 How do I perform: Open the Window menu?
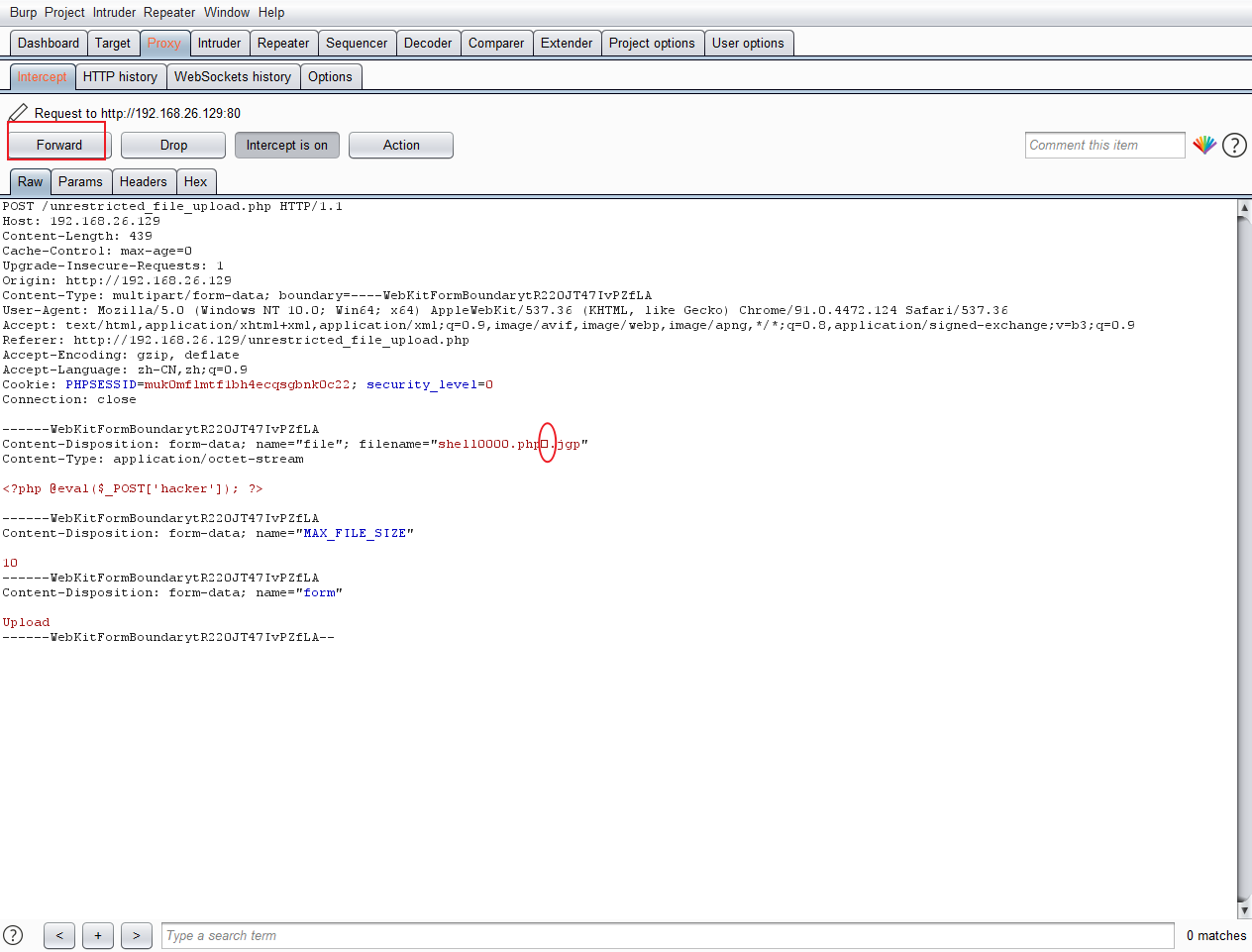227,12
